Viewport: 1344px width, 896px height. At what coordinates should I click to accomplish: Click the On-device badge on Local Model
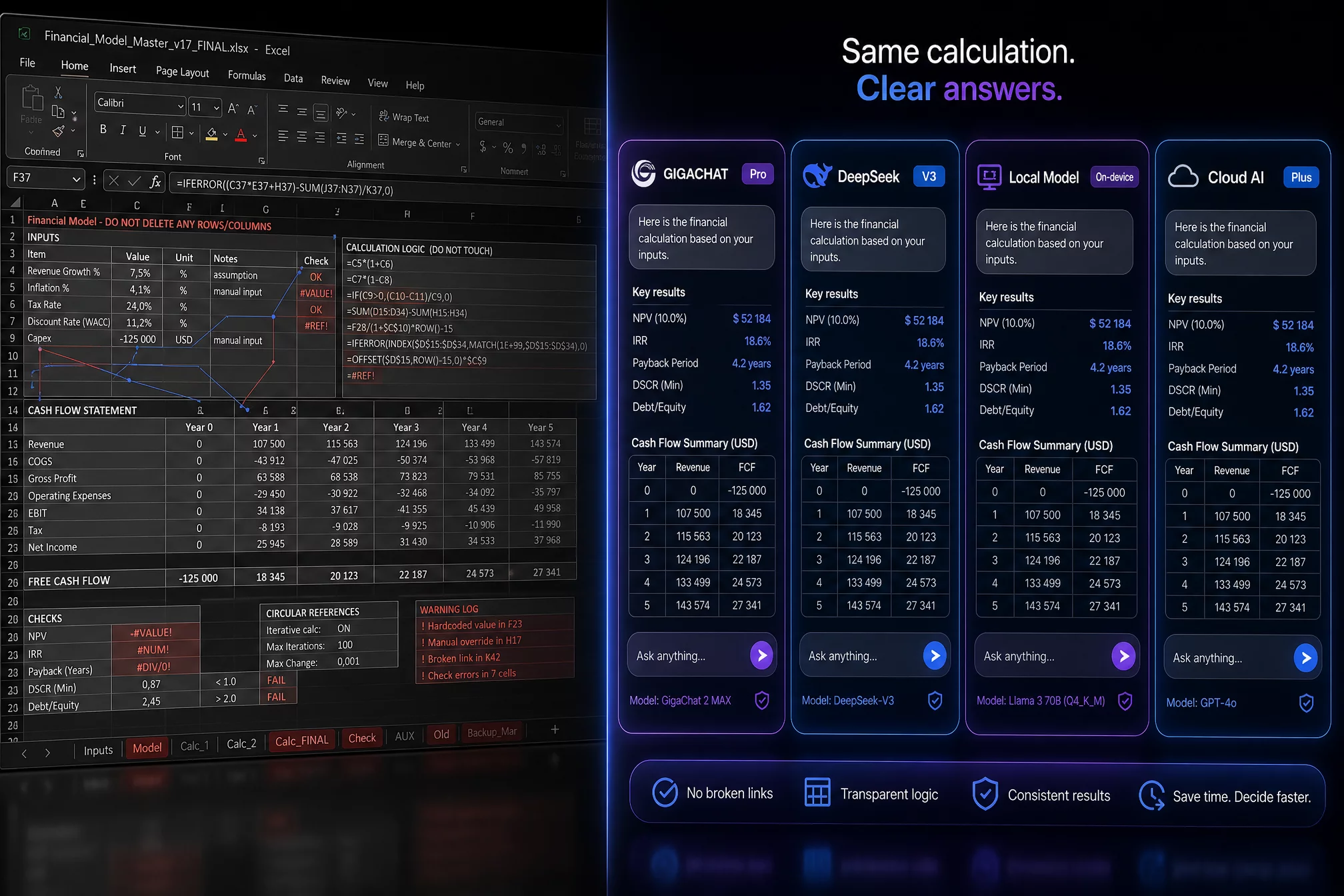[x=1114, y=177]
